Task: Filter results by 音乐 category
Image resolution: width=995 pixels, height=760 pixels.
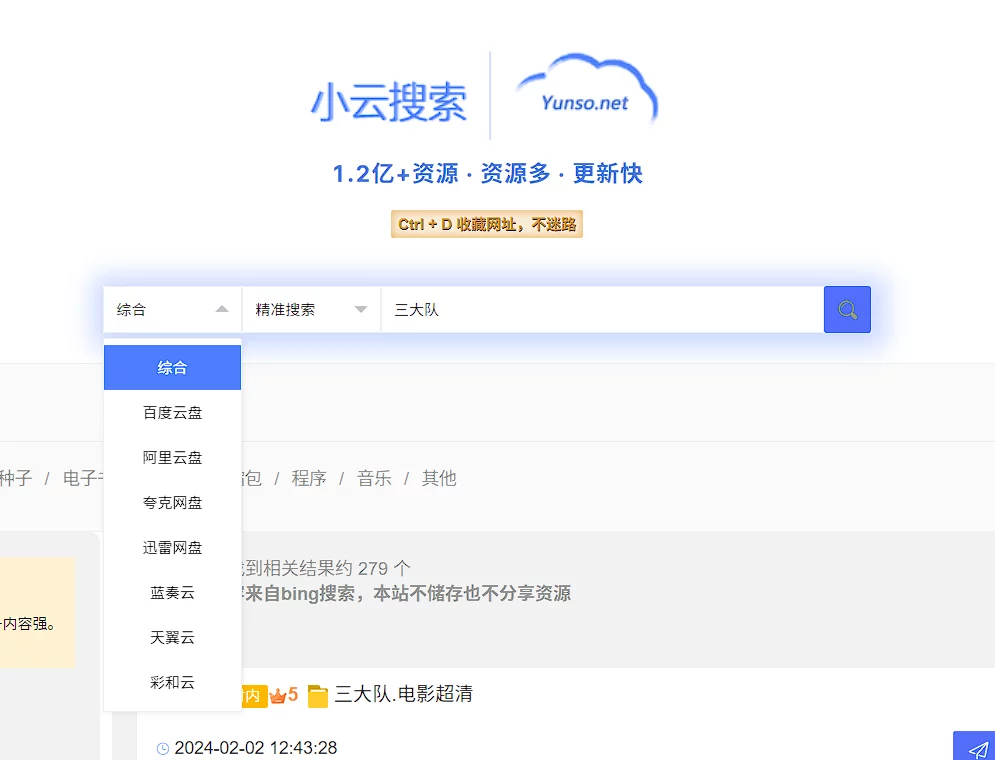Action: click(x=374, y=478)
